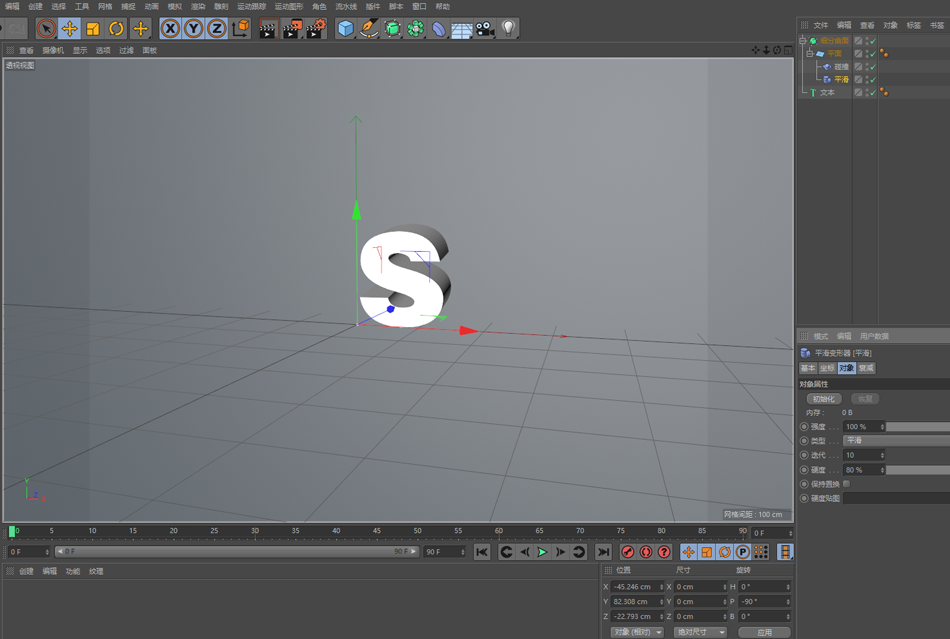The width and height of the screenshot is (950, 639).
Task: Toggle the green checkmark for 平滑 object
Action: (x=873, y=80)
